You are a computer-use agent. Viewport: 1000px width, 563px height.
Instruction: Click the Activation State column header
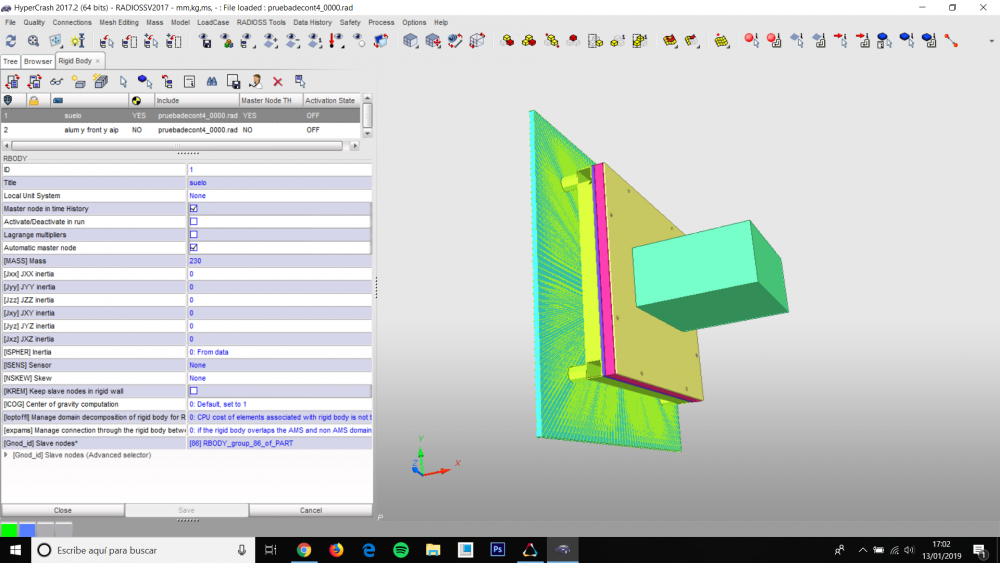tap(330, 101)
